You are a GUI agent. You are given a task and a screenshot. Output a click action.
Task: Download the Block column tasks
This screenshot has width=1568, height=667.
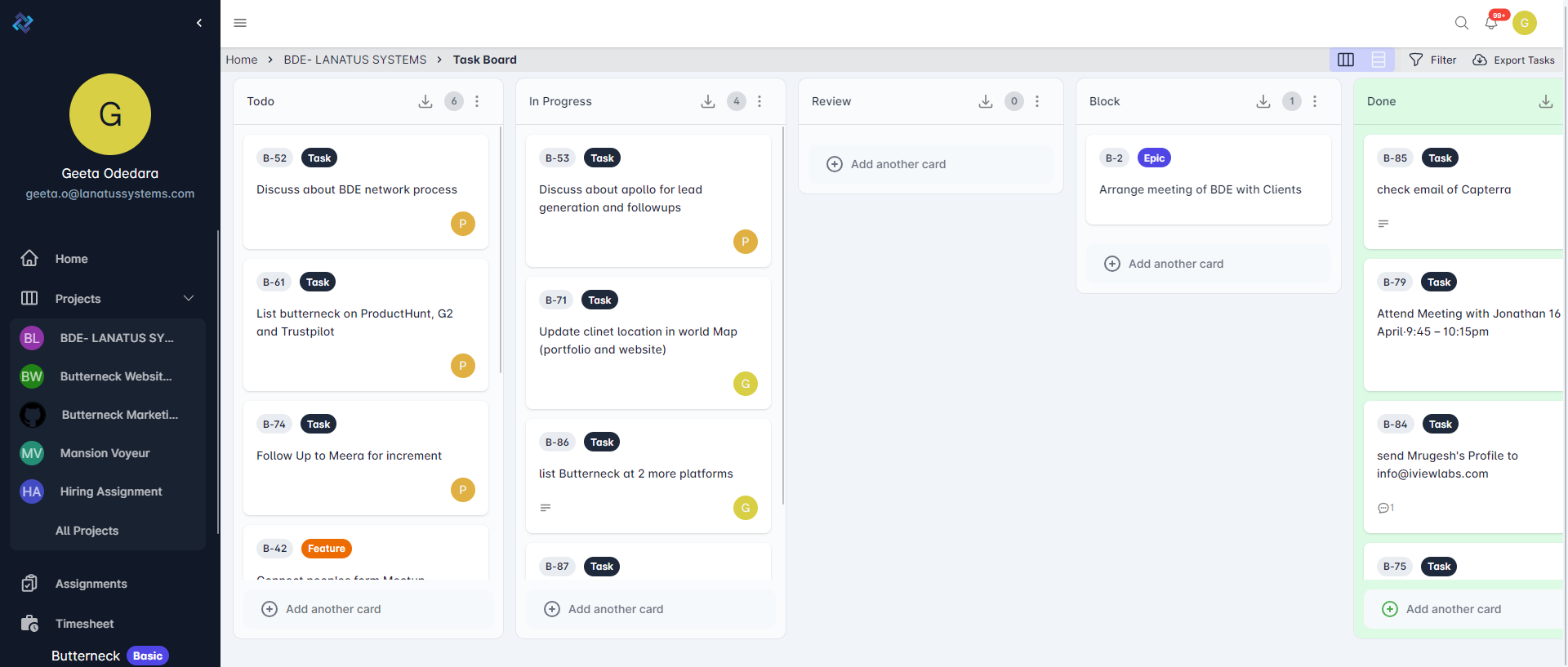coord(1263,101)
